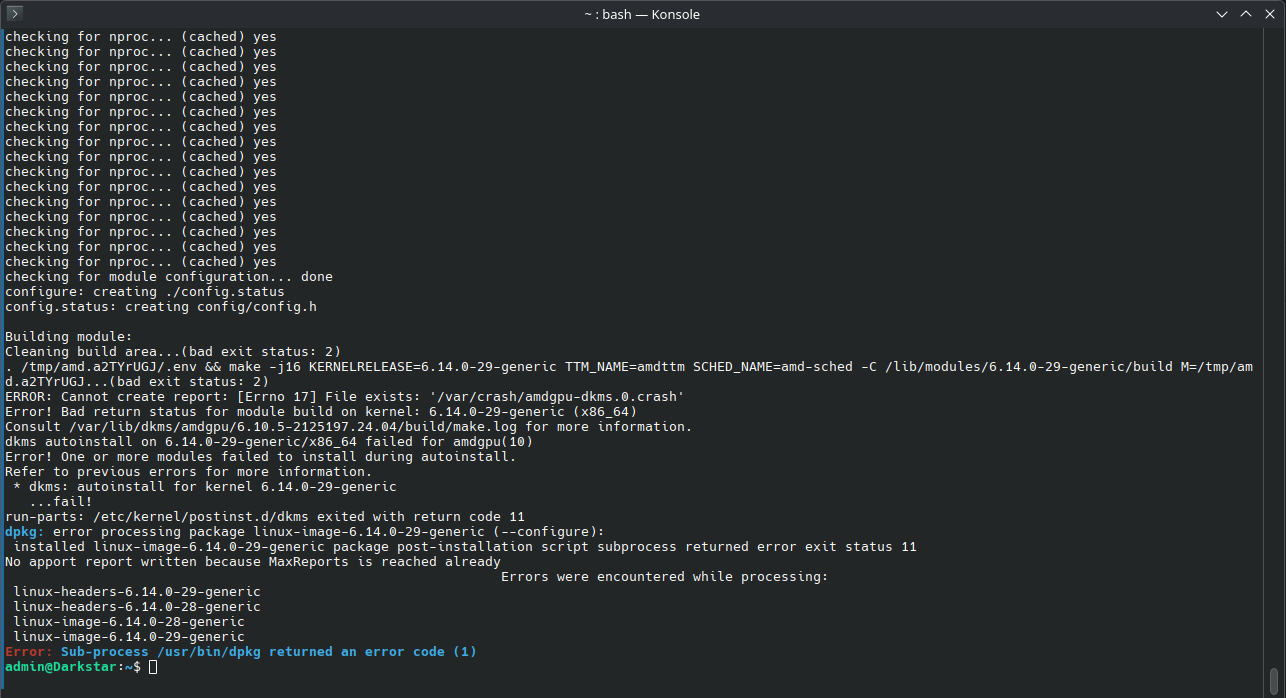Click 'Sub-process /usr/bin/dpkg returned an error code' text
Screen dimensions: 1286x698
pos(253,652)
